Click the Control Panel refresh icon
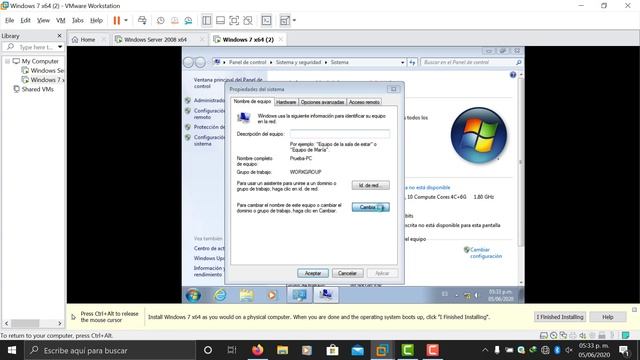This screenshot has height=360, width=640. pos(412,62)
